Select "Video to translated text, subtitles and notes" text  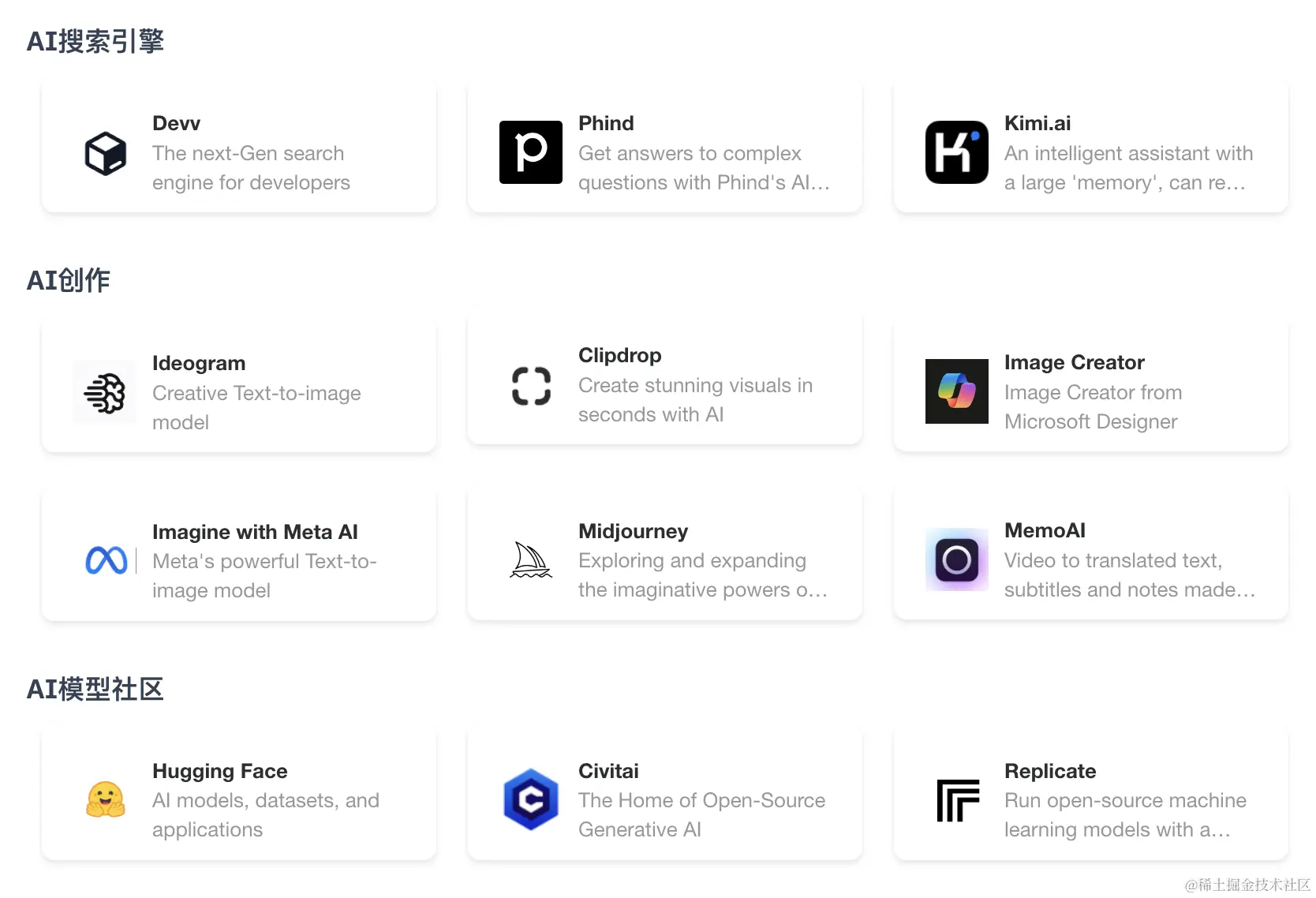pyautogui.click(x=1129, y=575)
